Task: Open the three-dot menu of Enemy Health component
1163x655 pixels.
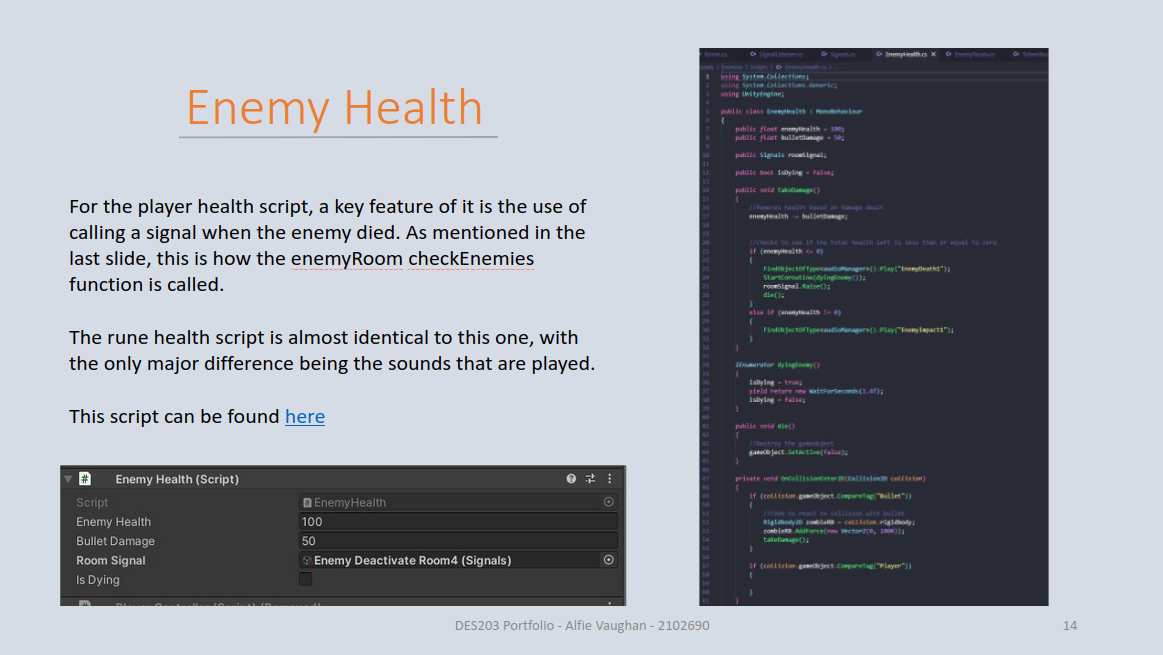Action: pos(610,479)
